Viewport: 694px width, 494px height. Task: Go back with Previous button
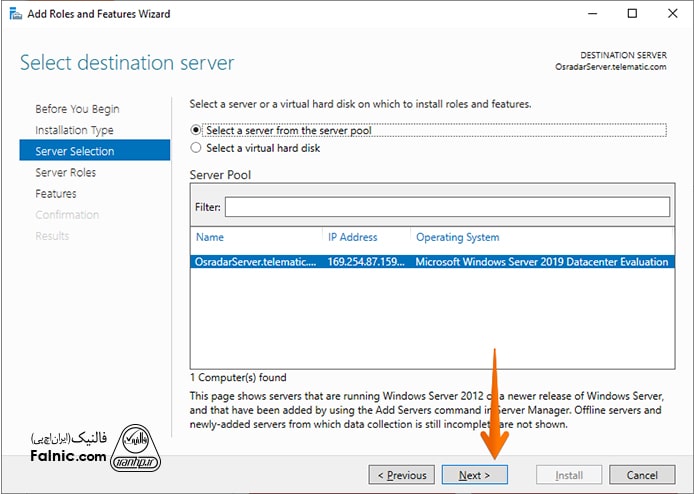point(401,475)
